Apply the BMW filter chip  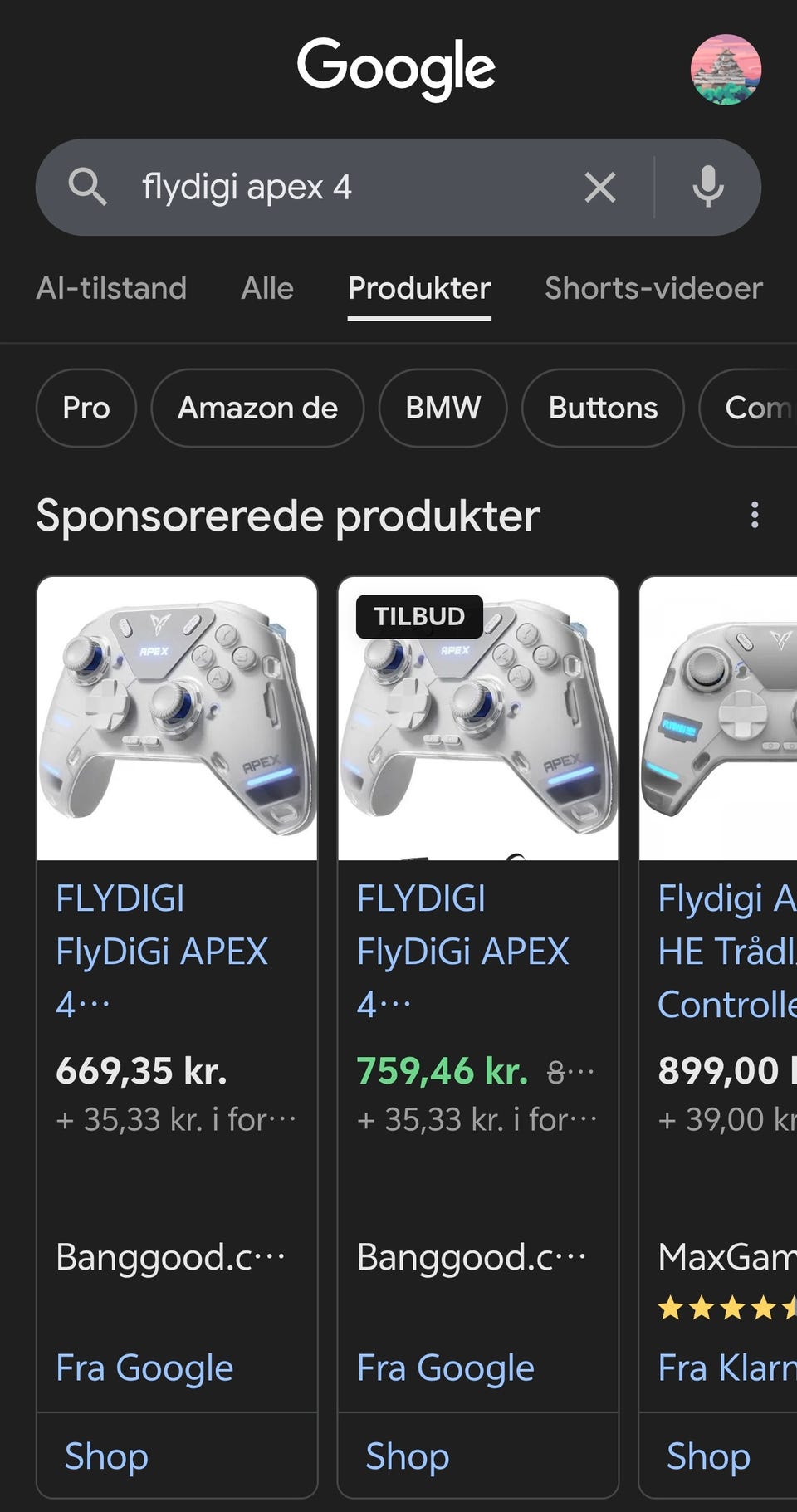443,408
